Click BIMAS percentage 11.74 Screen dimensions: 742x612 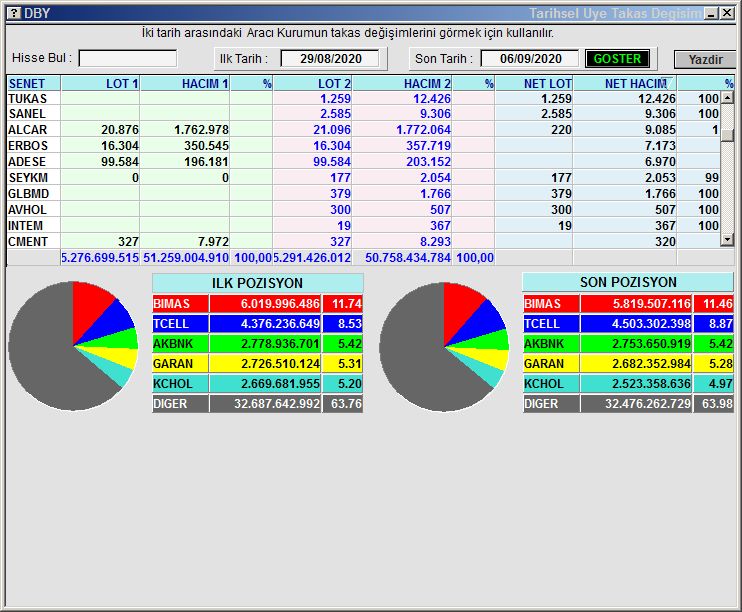coord(347,303)
